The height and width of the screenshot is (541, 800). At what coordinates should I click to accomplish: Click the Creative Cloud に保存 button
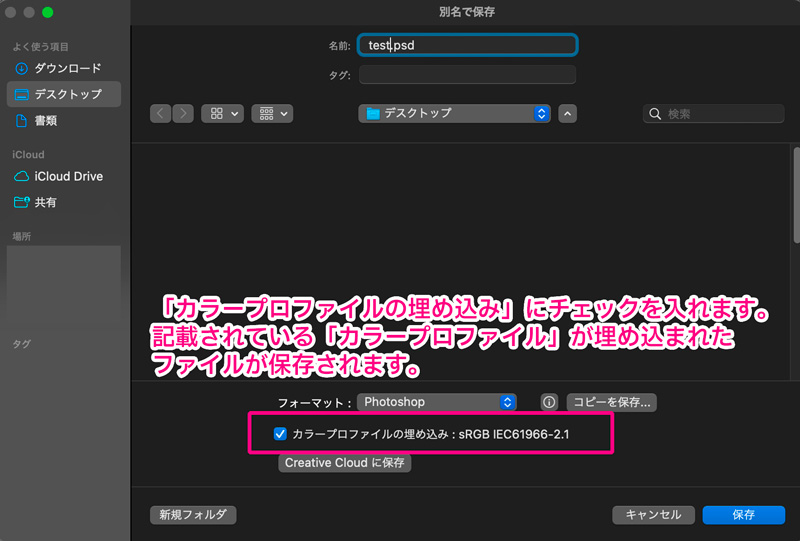[345, 463]
